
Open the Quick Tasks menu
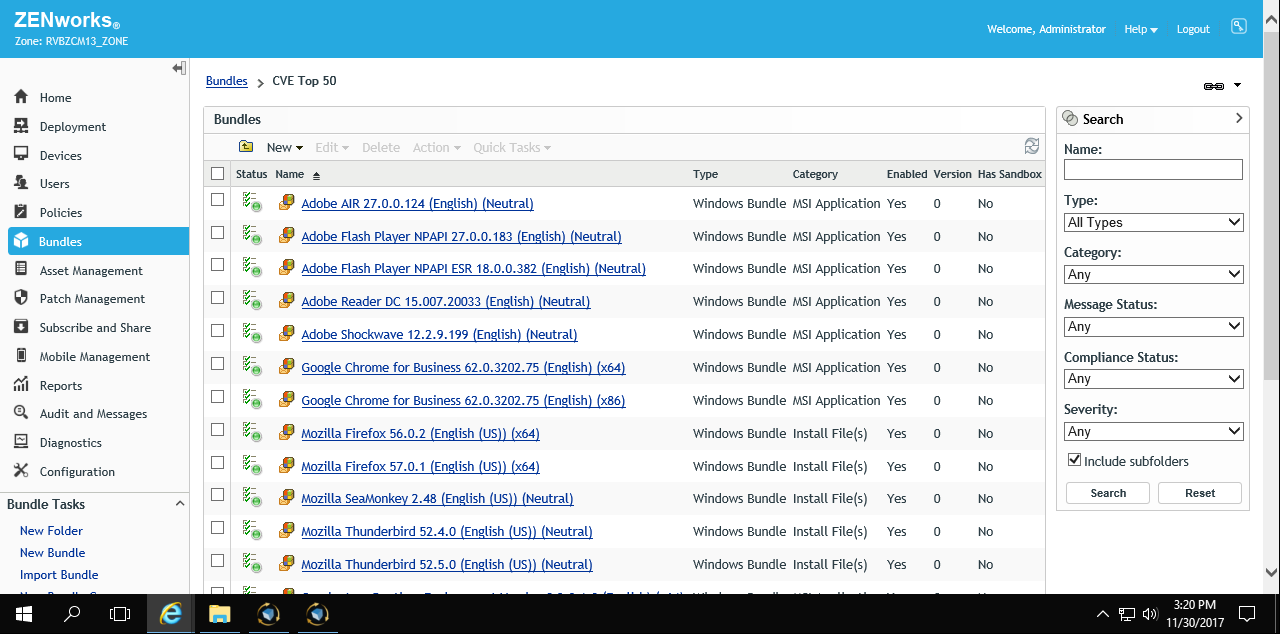coord(512,147)
